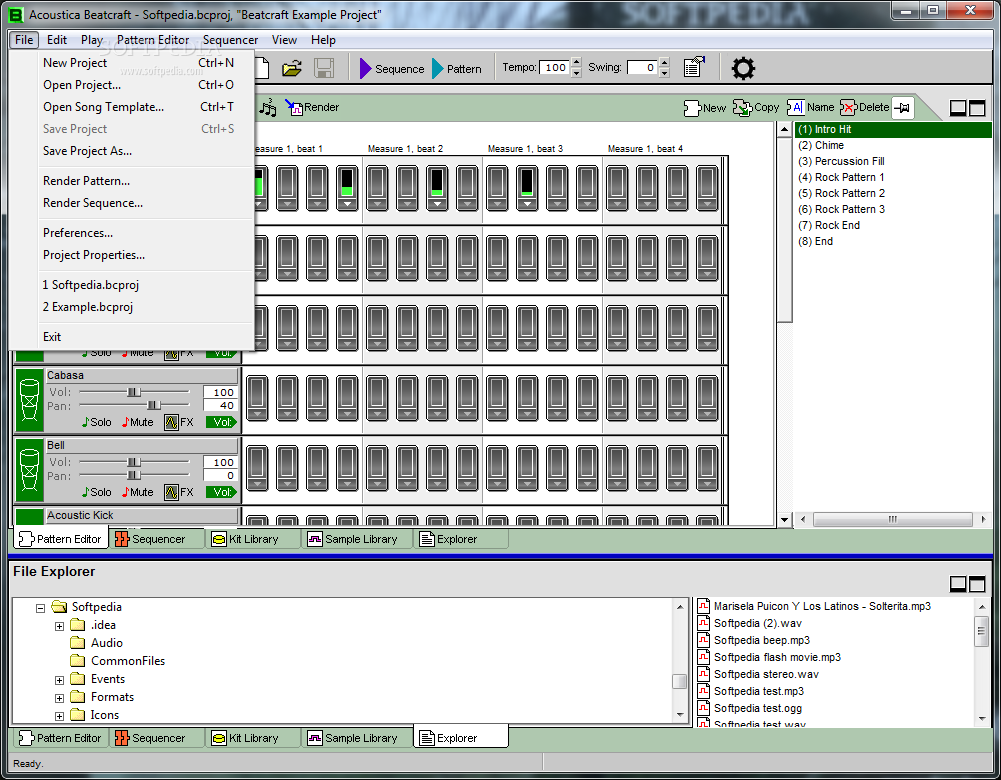Switch to lower Pattern Editor tab
The image size is (1001, 780).
(x=61, y=739)
